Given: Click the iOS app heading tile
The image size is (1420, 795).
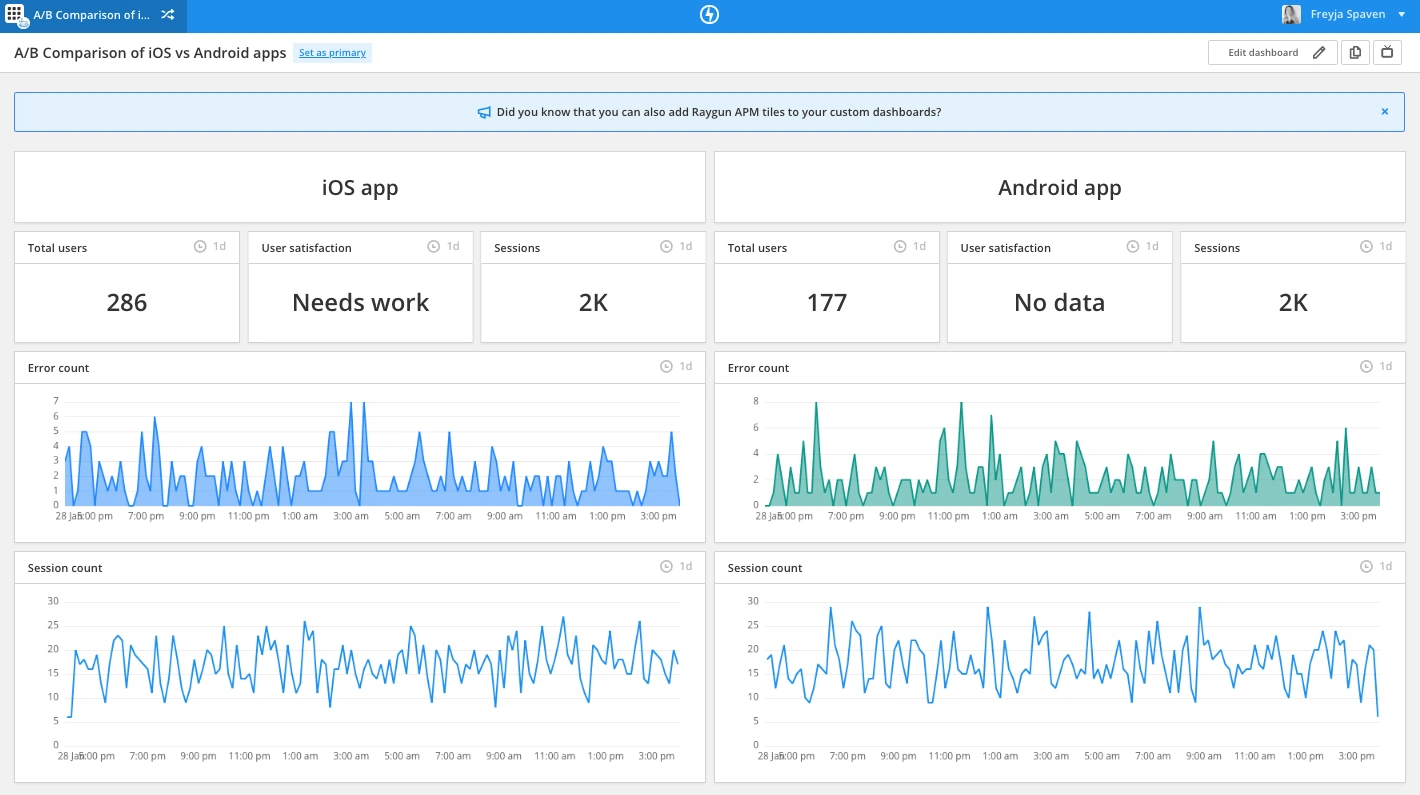Looking at the screenshot, I should pos(360,187).
